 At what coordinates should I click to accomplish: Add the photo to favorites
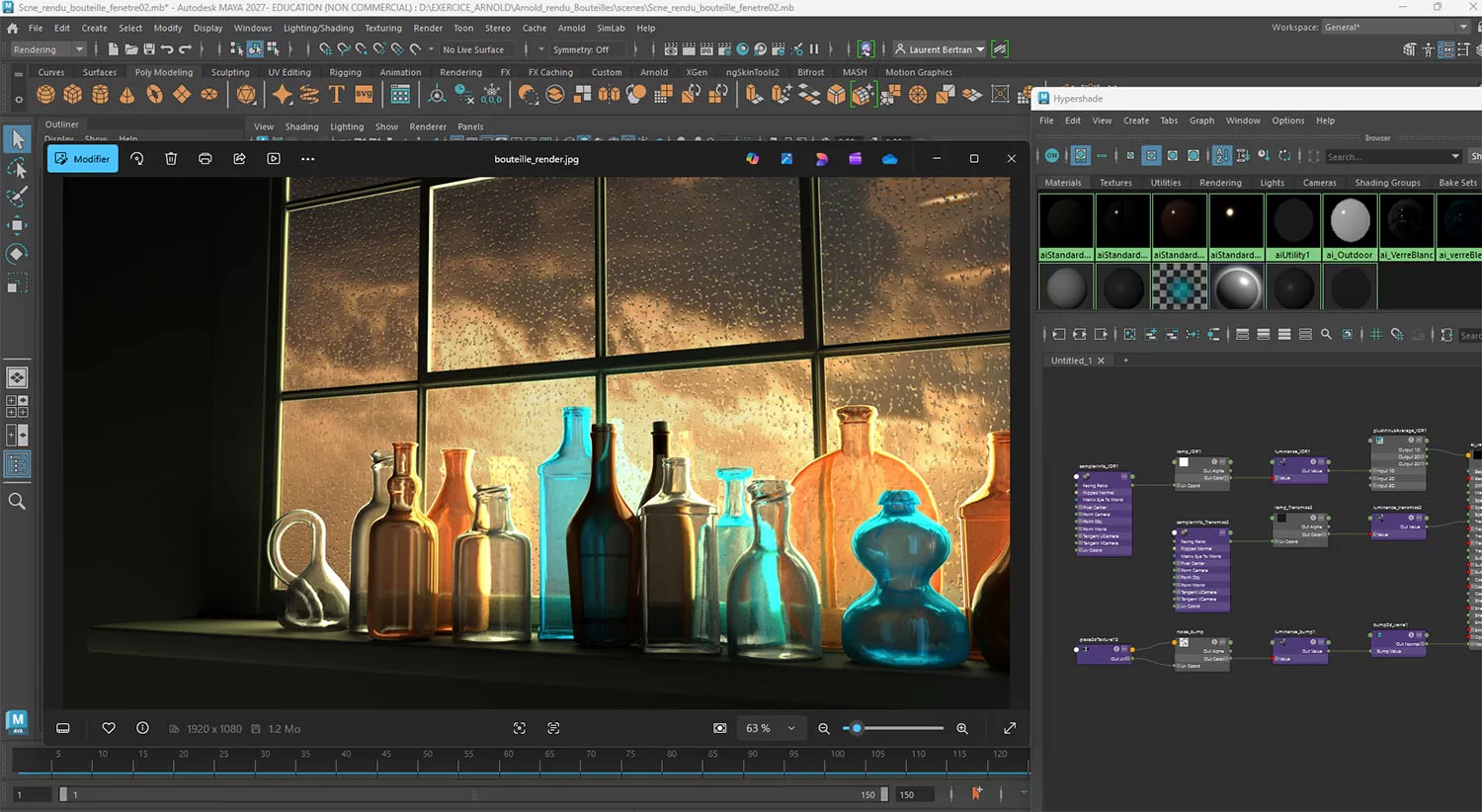109,728
